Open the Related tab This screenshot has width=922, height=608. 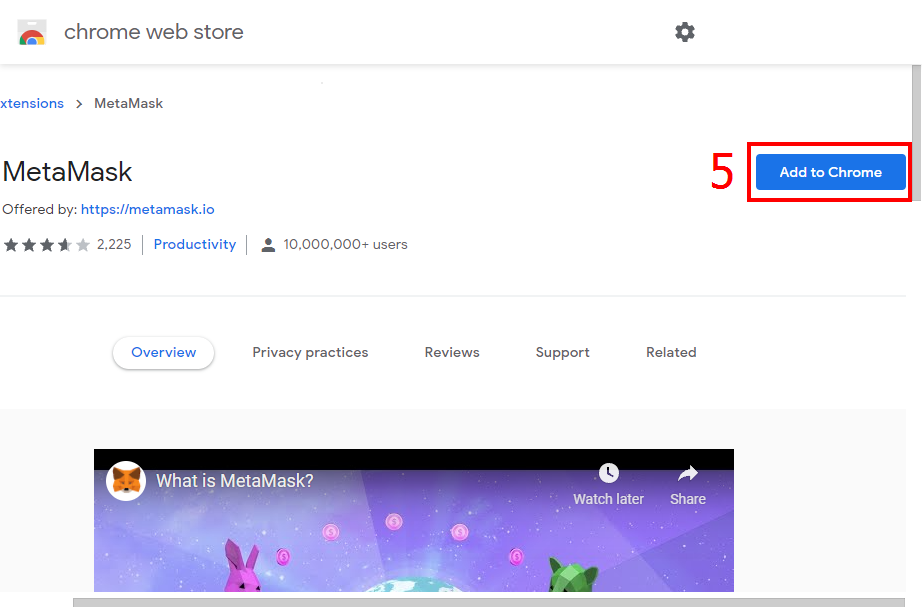[x=671, y=352]
